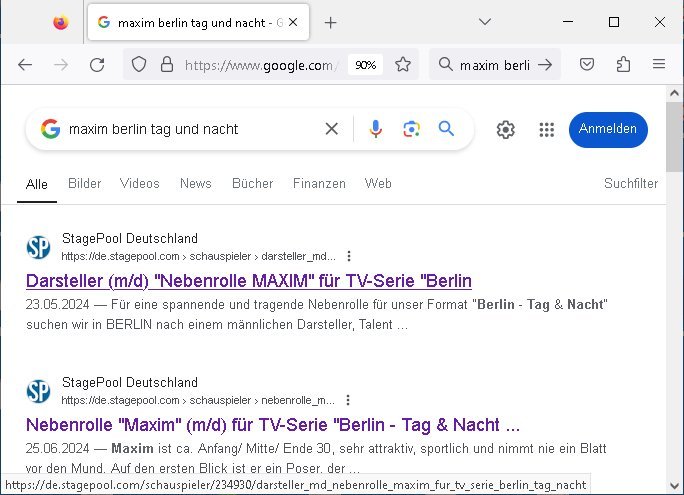Close the maxim berlin tag und nacht tab
The height and width of the screenshot is (495, 684).
click(294, 22)
